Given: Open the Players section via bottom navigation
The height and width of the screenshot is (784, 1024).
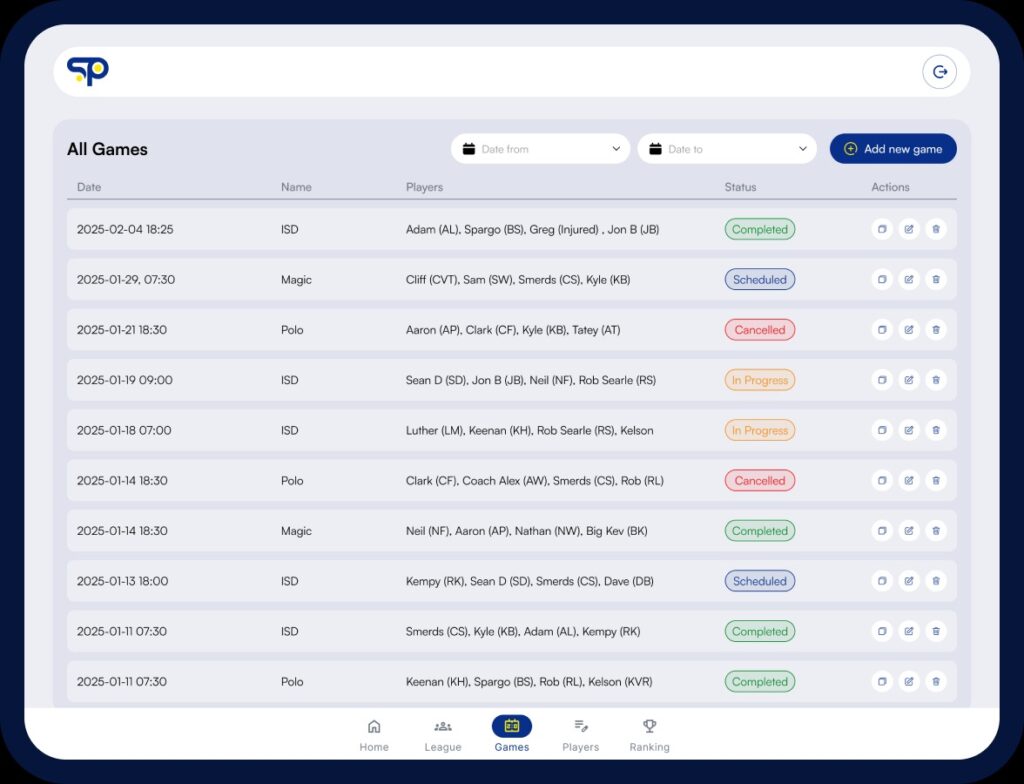Looking at the screenshot, I should click(x=581, y=734).
